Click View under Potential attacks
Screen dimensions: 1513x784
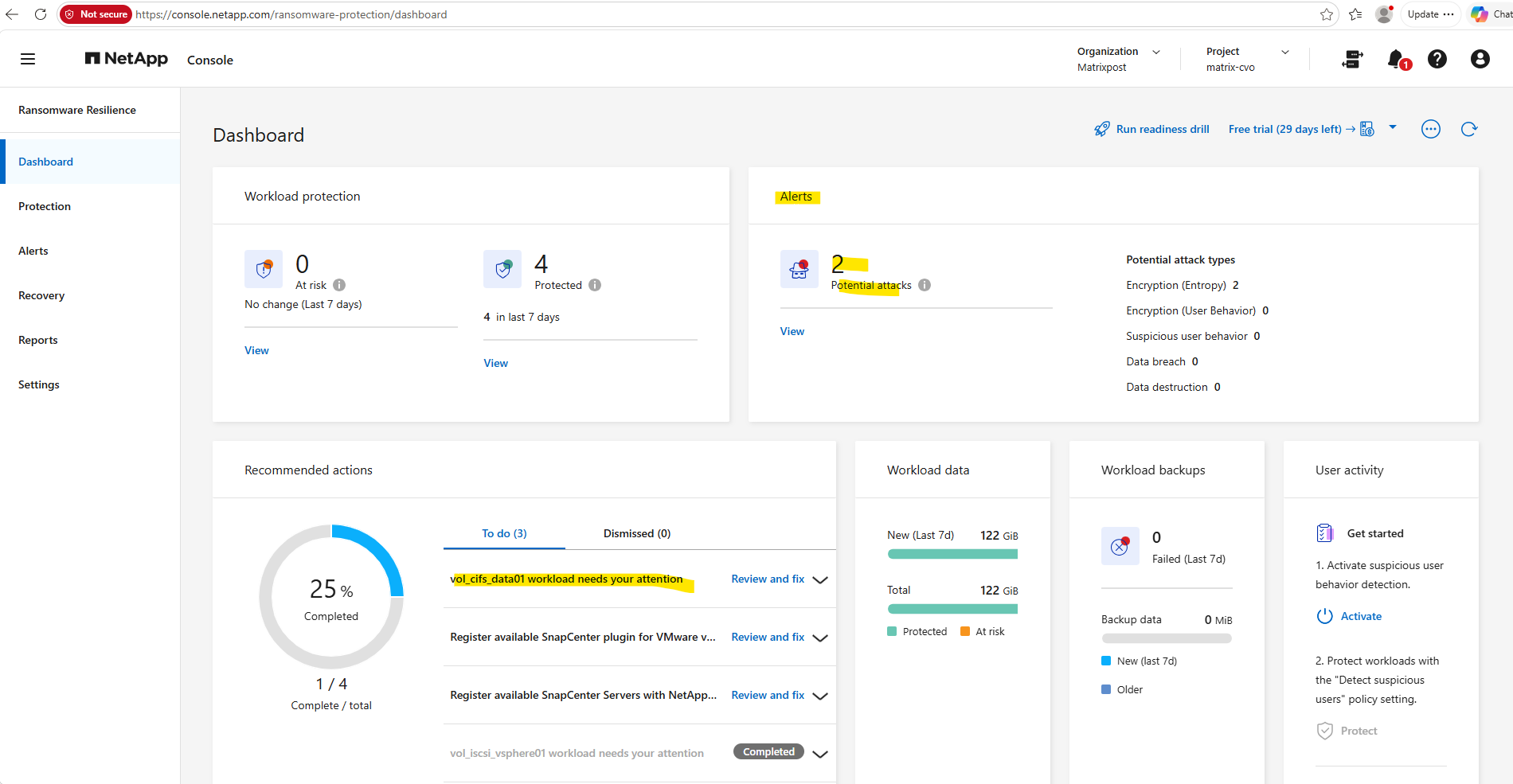[792, 331]
